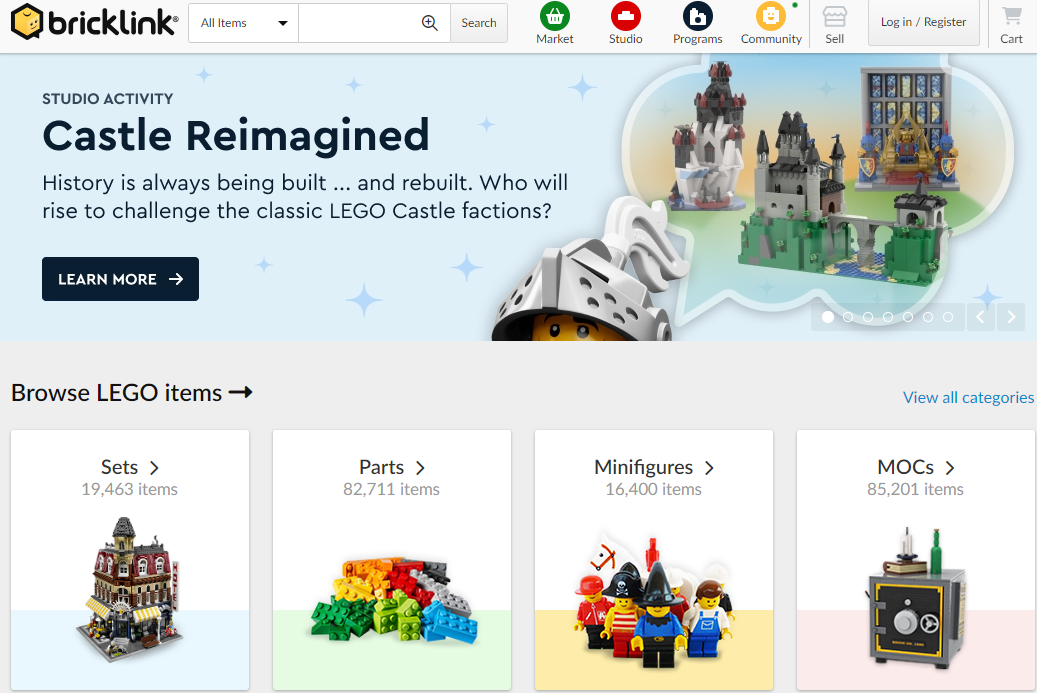This screenshot has width=1037, height=693.
Task: Open the Programs menu
Action: [x=698, y=24]
